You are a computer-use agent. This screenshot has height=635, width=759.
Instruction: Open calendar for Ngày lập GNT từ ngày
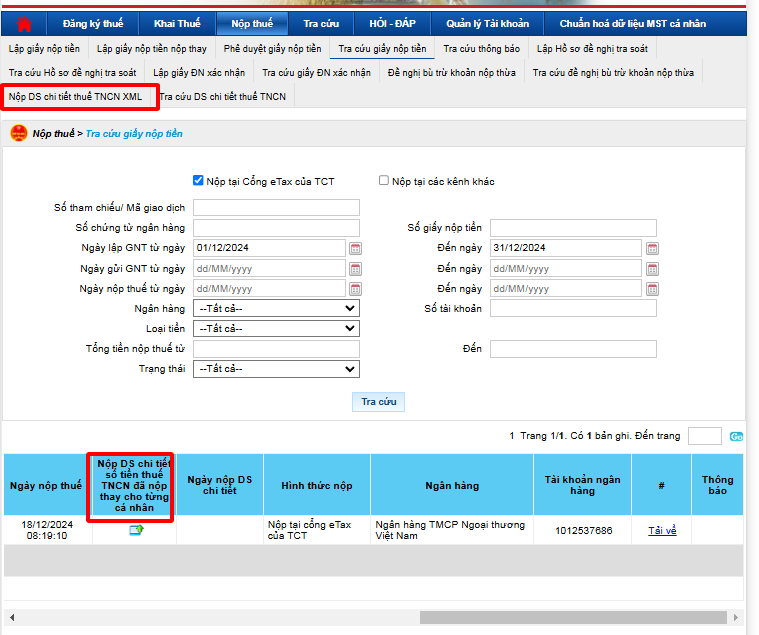pyautogui.click(x=354, y=248)
